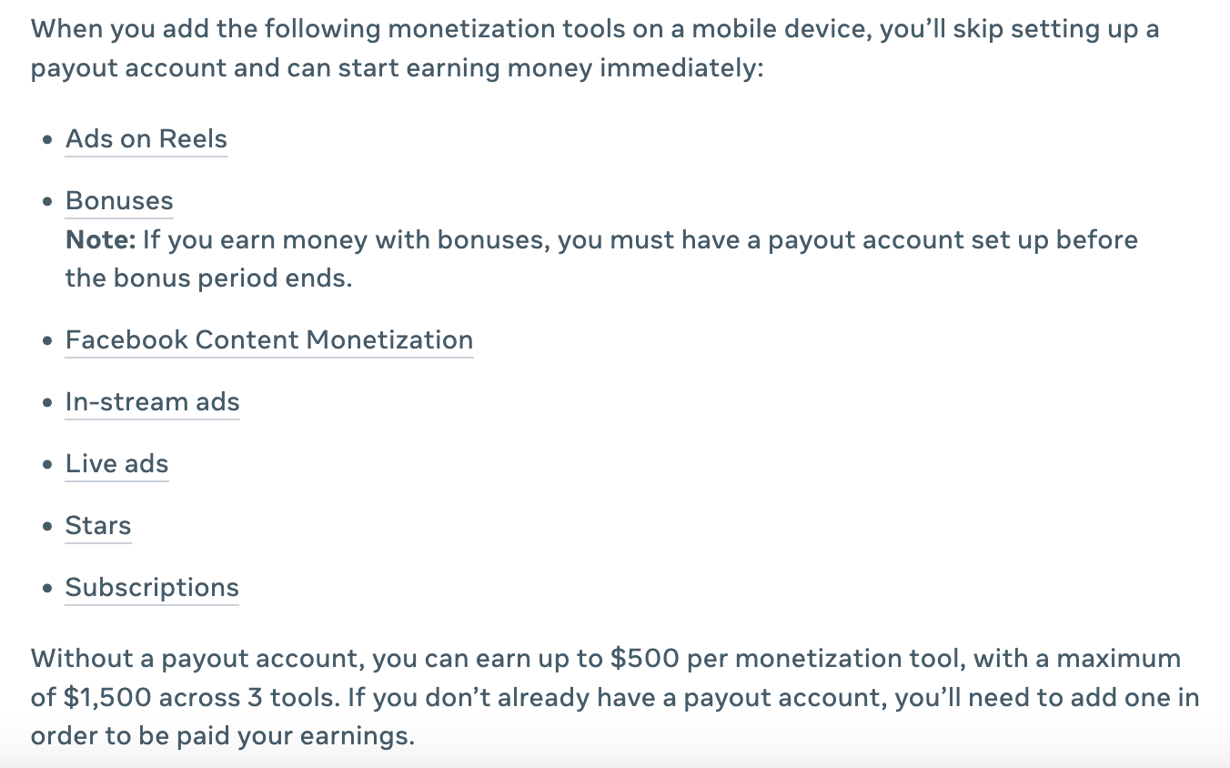Open the Subscriptions link

click(x=152, y=588)
